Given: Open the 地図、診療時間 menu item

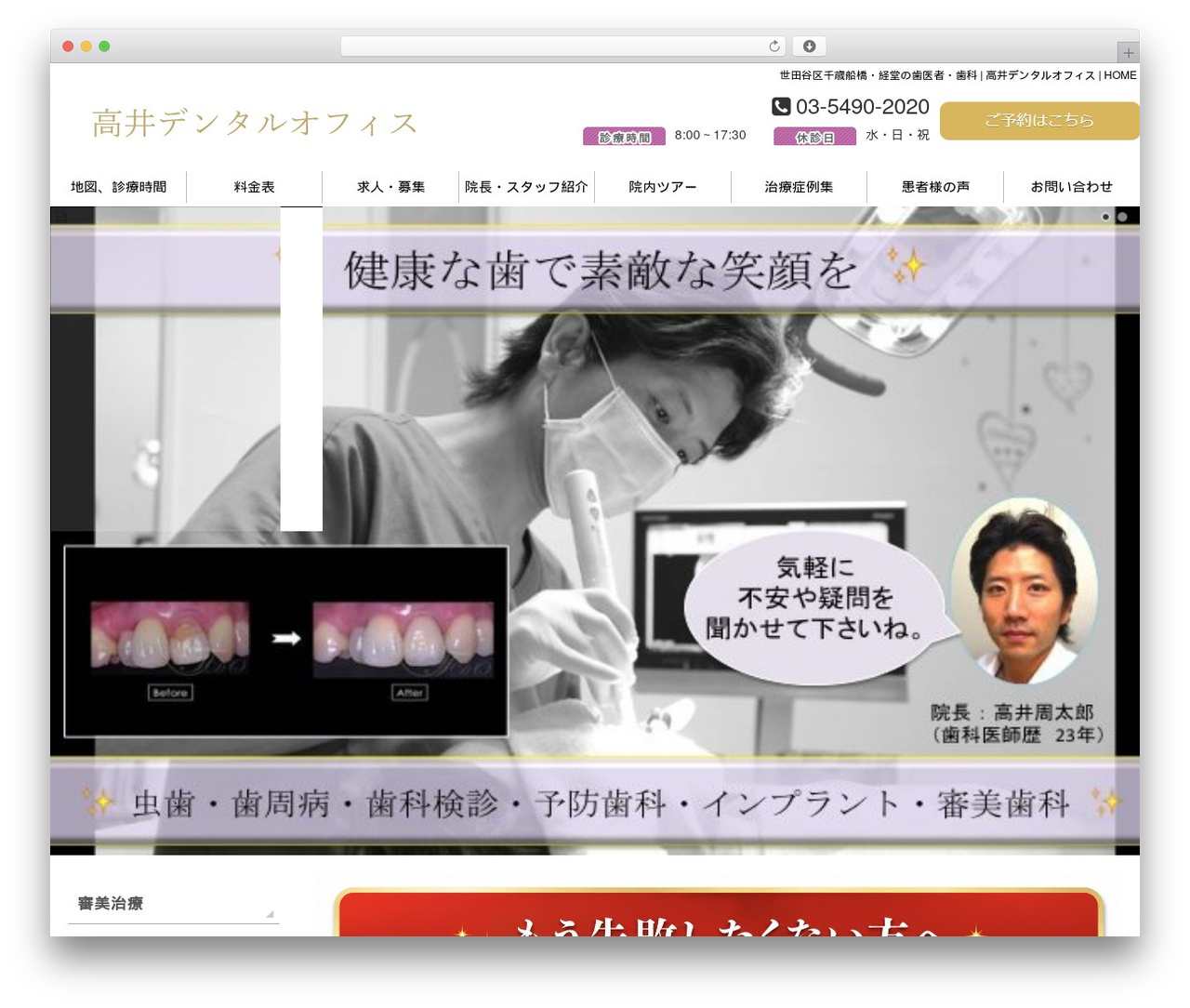Looking at the screenshot, I should coord(118,187).
